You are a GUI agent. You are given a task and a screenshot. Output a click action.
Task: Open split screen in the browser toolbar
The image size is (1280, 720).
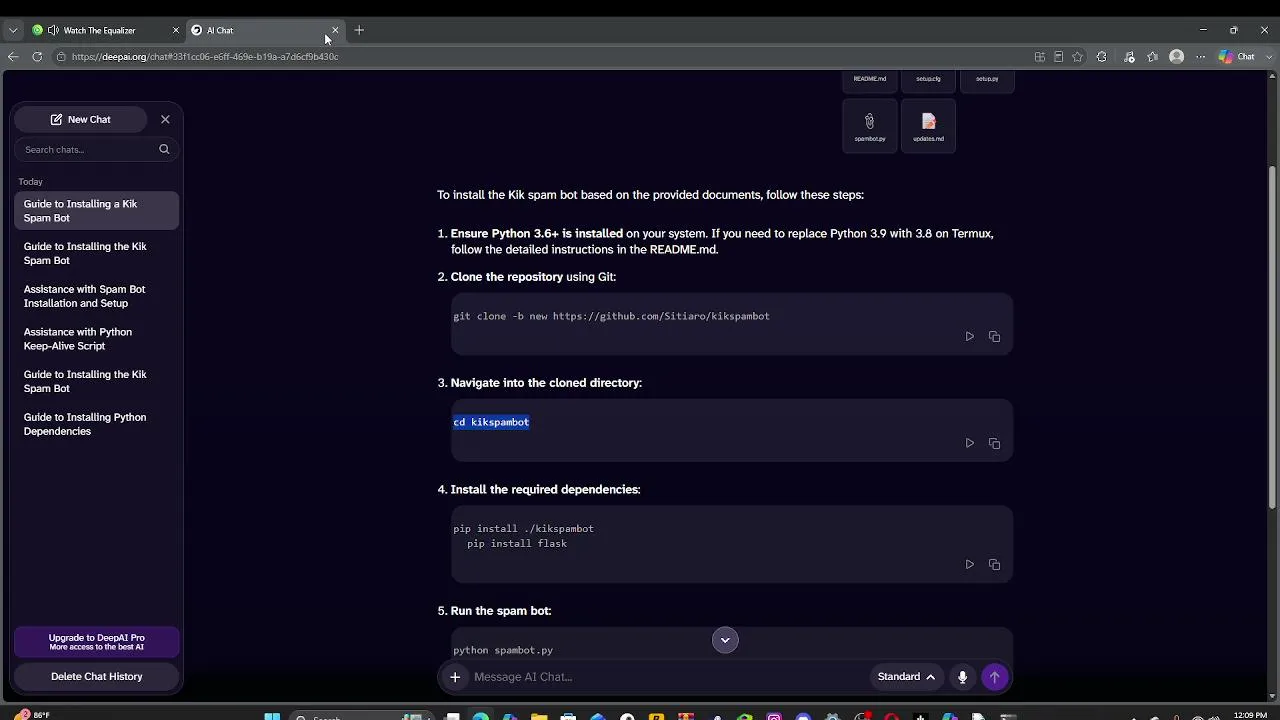pos(1040,57)
